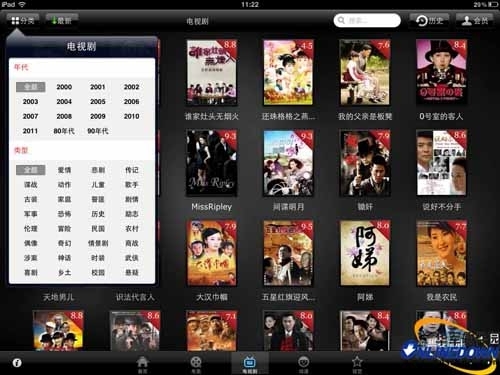
Task: Filter by year 2006
Action: [x=131, y=102]
